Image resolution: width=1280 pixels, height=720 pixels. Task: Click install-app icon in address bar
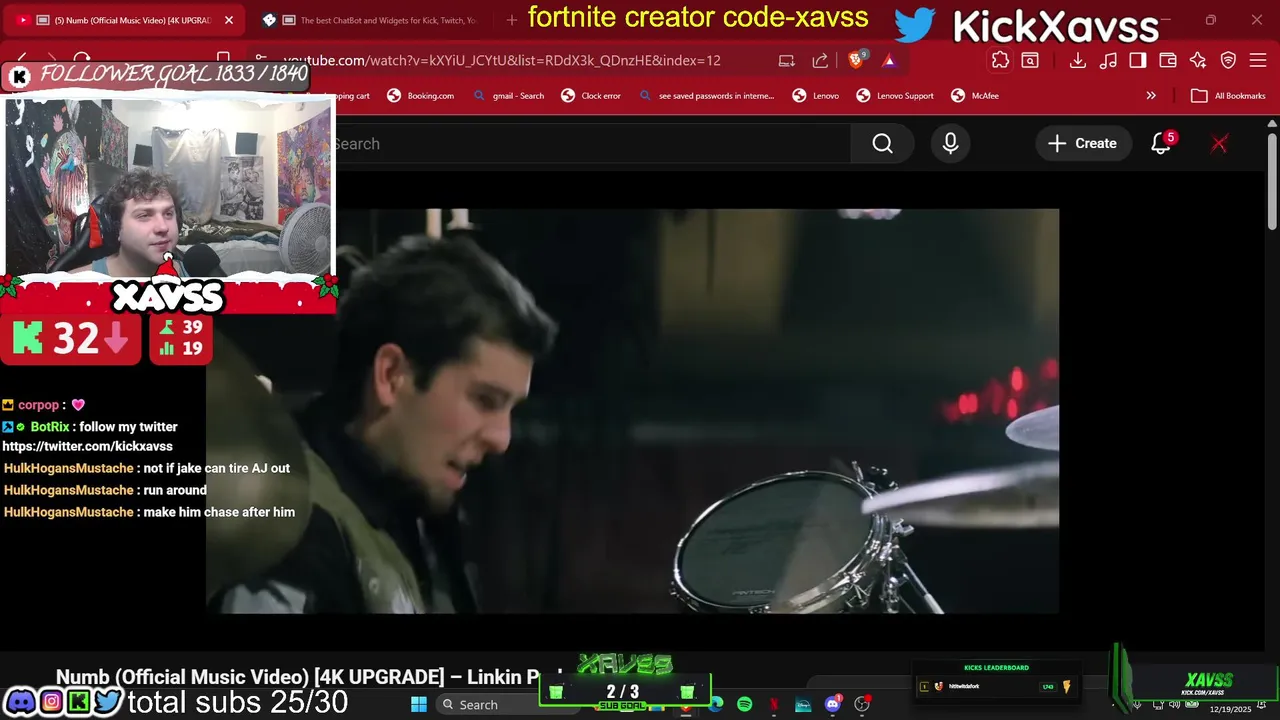click(x=787, y=60)
